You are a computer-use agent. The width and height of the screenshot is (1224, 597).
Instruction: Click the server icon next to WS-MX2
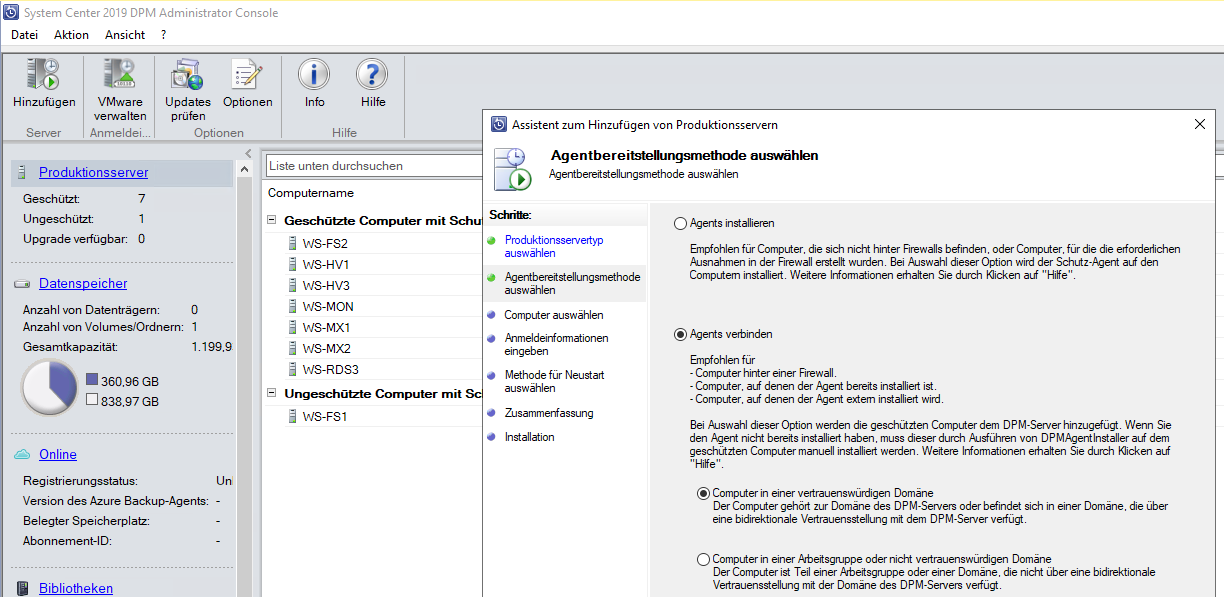coord(293,348)
